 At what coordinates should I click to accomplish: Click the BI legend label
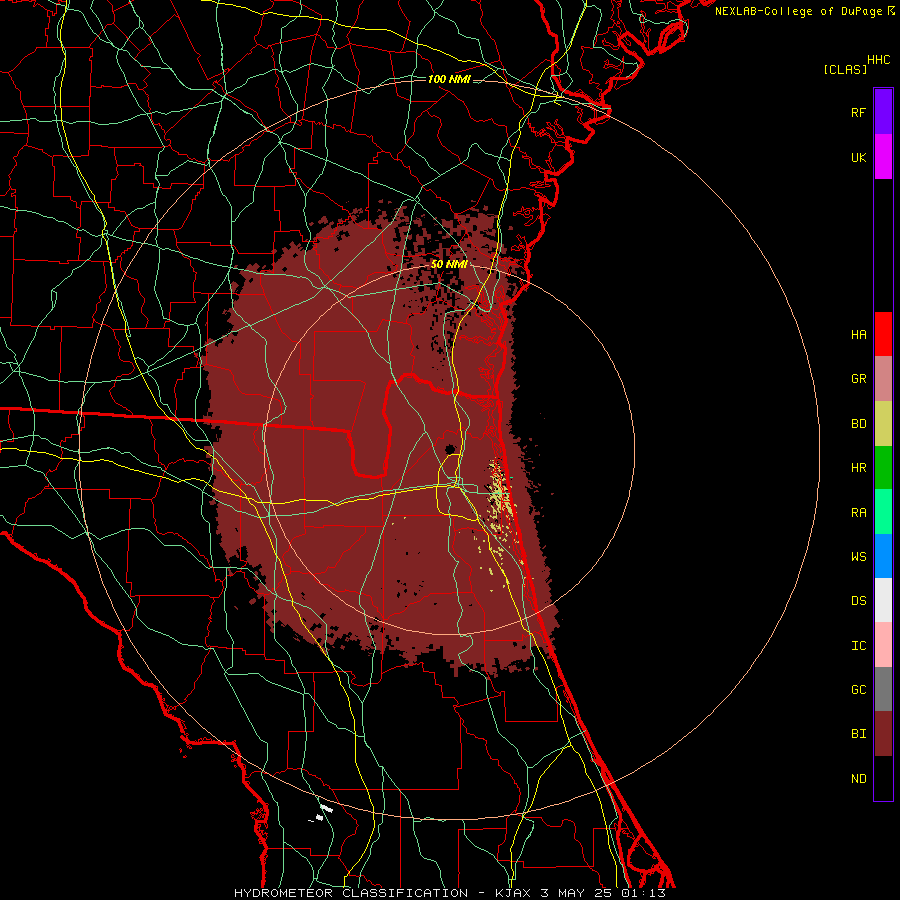click(x=858, y=734)
